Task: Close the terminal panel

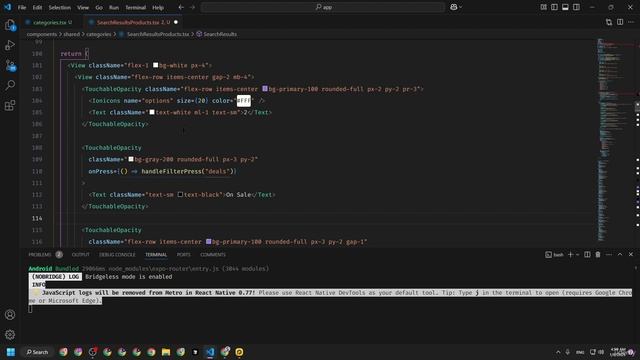Action: tap(631, 255)
